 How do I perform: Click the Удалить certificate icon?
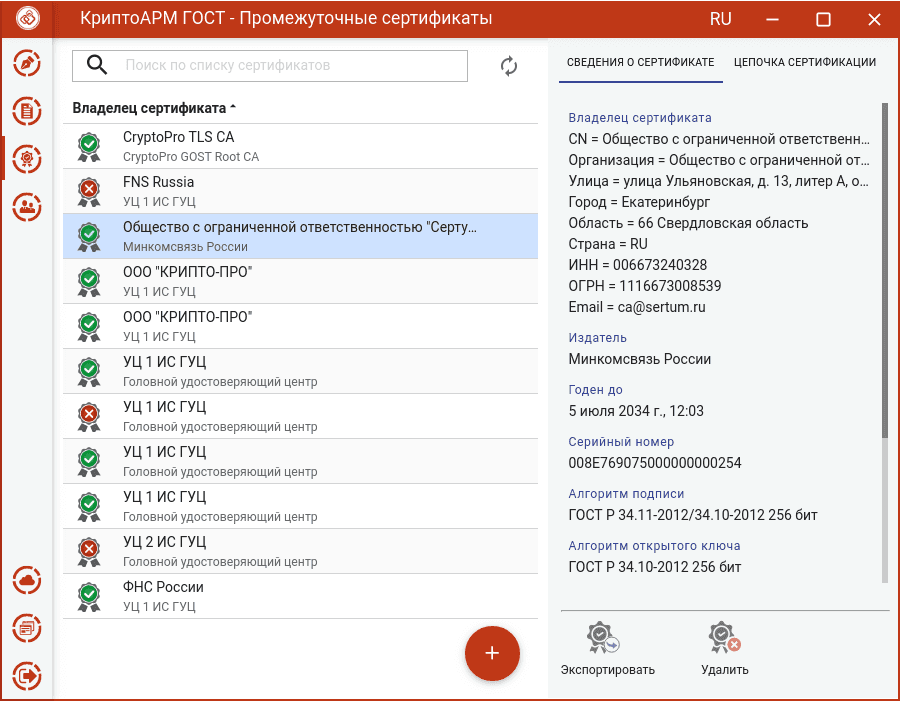click(724, 637)
